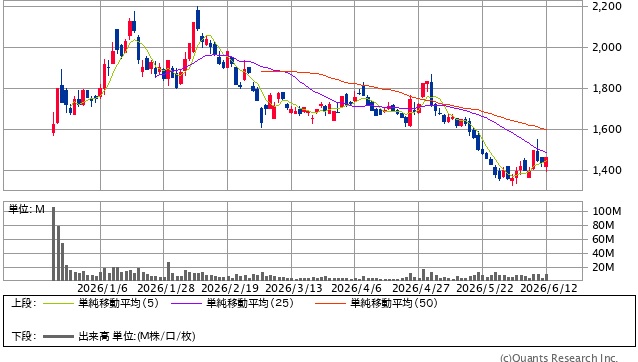Viewport: 638px width, 362px height.
Task: Click the 2026/3/13 date label
Action: tap(294, 288)
